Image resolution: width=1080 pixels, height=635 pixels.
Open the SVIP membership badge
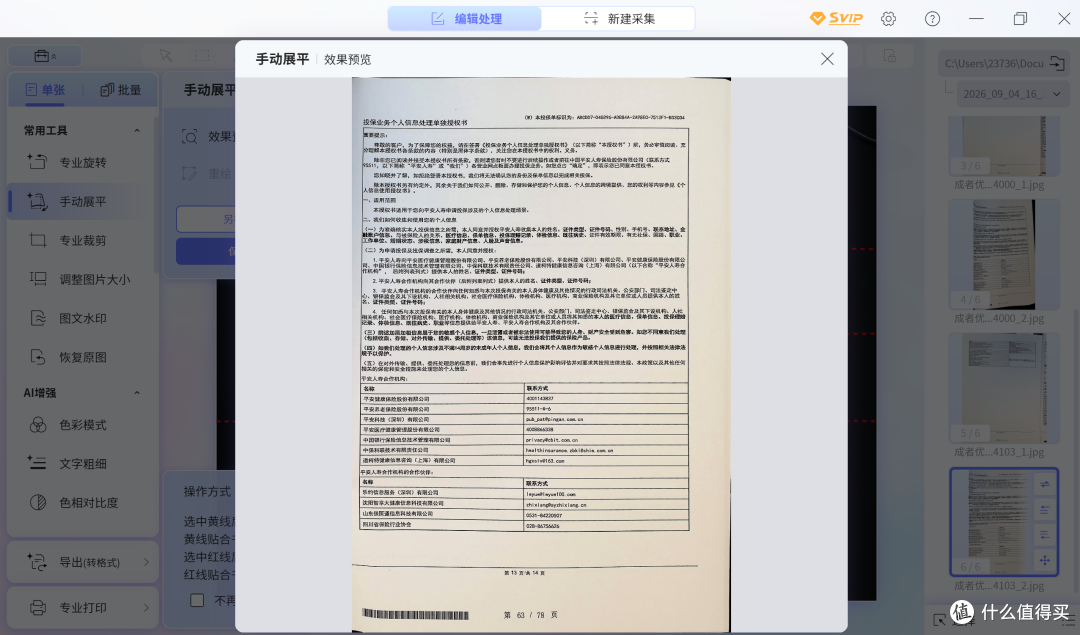835,19
